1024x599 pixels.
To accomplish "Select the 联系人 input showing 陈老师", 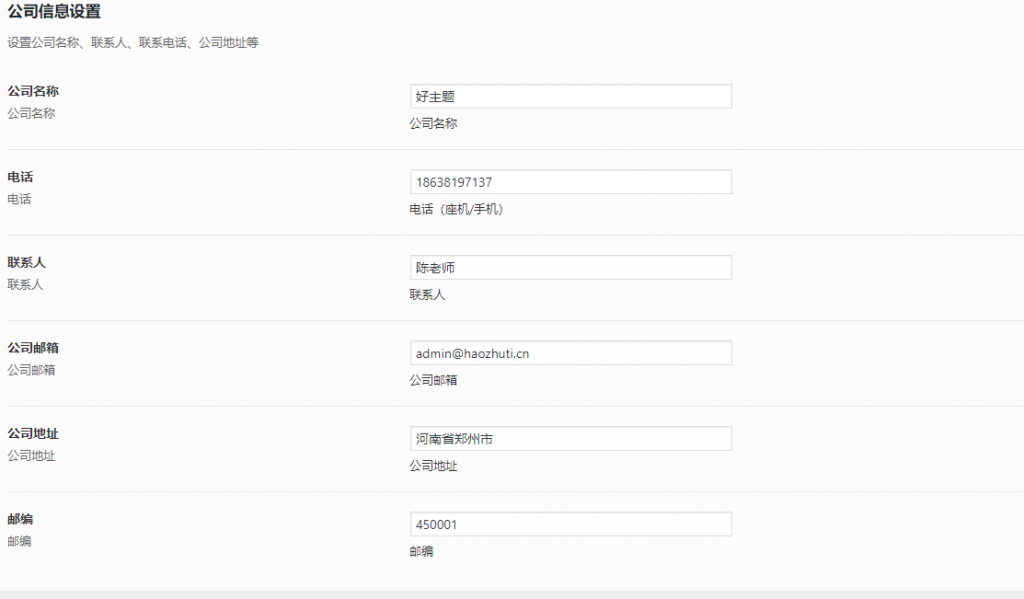I will (571, 268).
